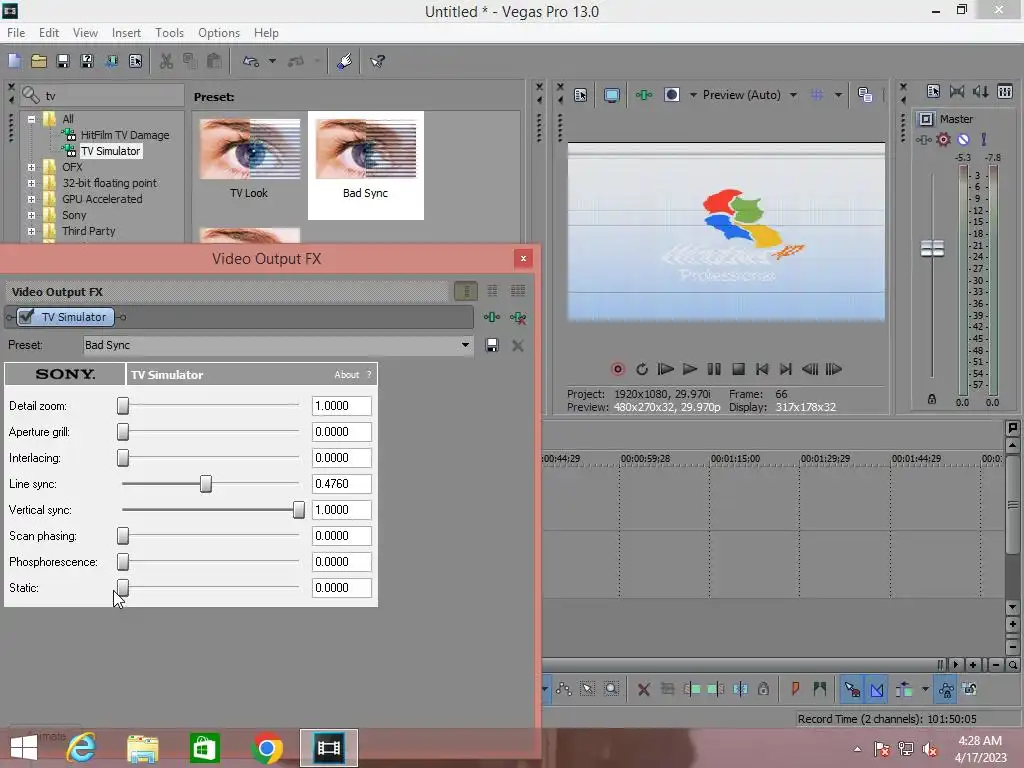The width and height of the screenshot is (1024, 768).
Task: Click the New project toolbar icon
Action: click(14, 61)
